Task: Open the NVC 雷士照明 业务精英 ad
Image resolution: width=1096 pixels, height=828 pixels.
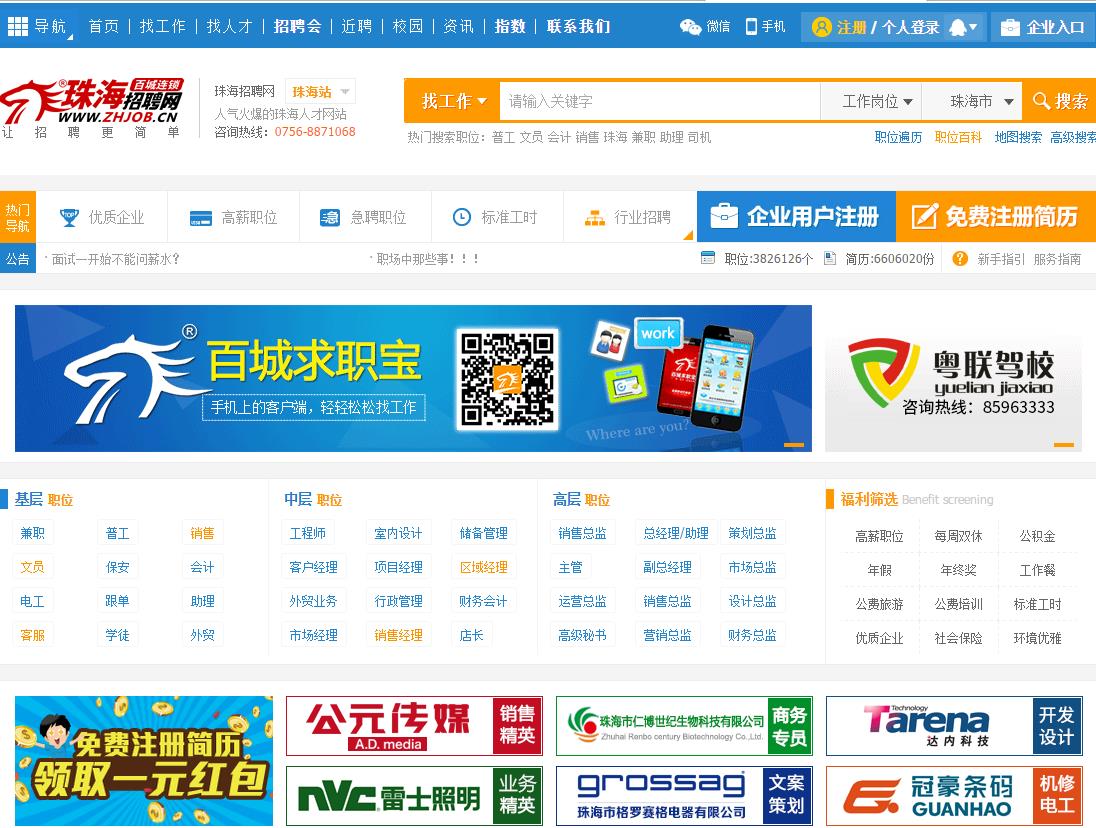Action: [414, 796]
